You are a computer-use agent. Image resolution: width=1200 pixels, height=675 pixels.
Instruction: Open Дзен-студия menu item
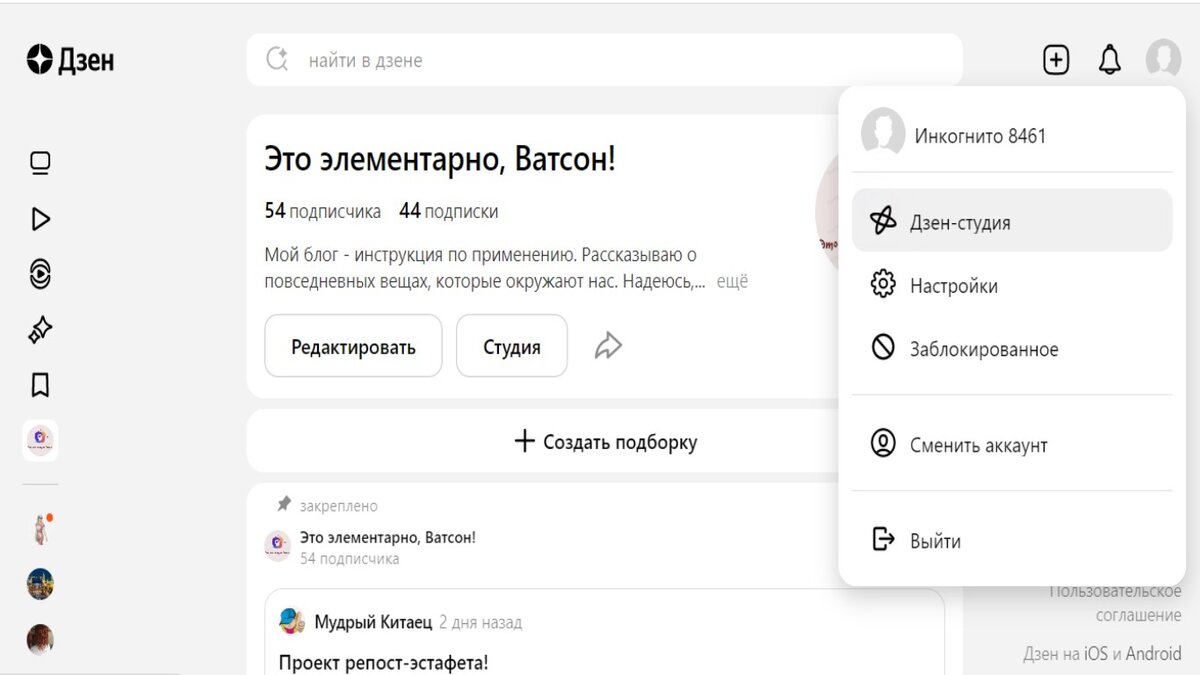click(x=1011, y=221)
